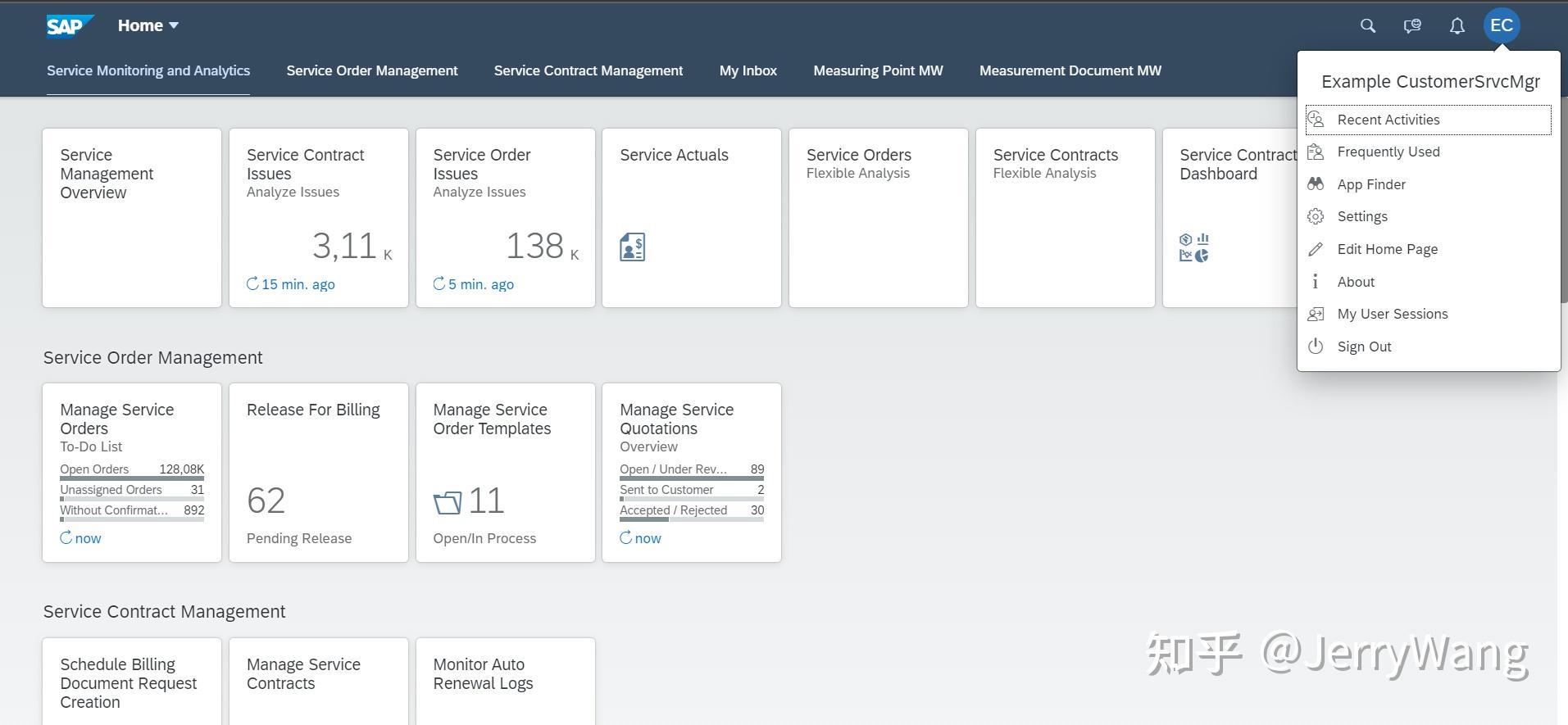Click the Sign Out power icon

(x=1316, y=347)
